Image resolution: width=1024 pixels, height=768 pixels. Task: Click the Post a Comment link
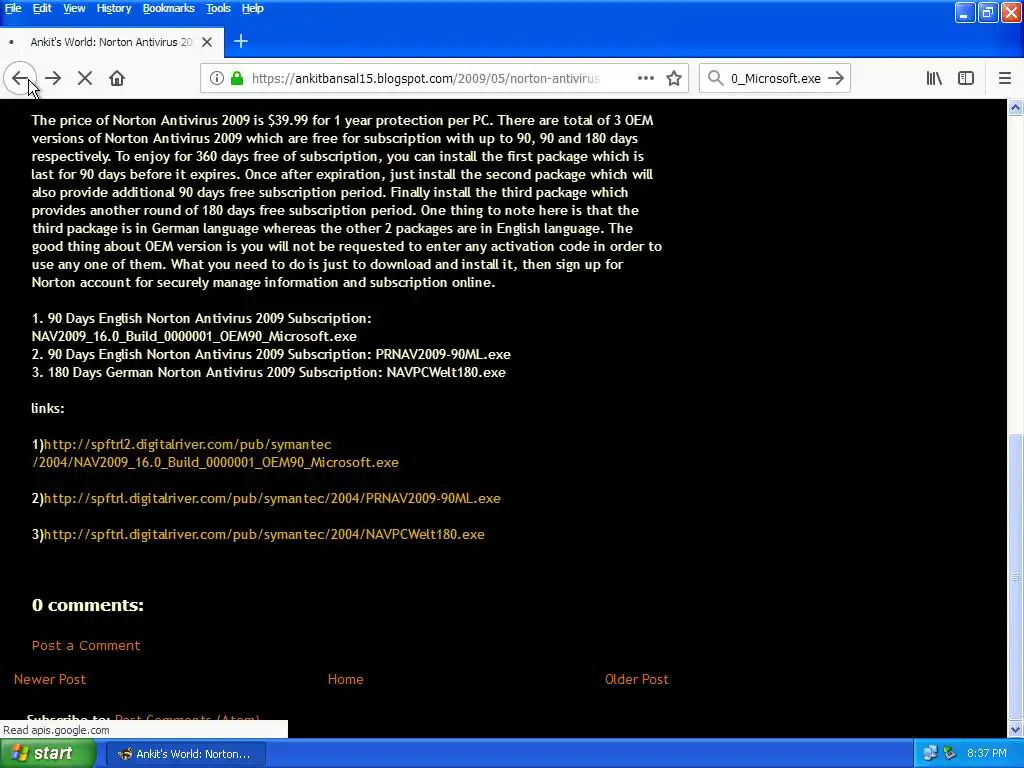86,645
